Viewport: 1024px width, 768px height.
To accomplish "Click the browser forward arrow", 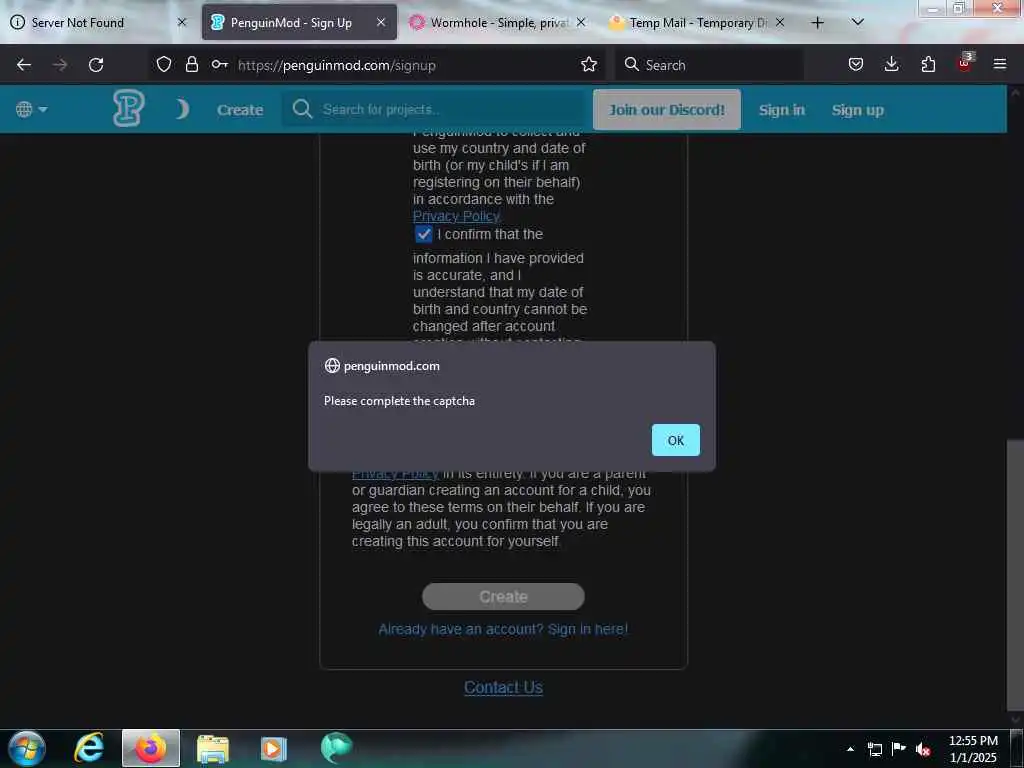I will point(60,65).
